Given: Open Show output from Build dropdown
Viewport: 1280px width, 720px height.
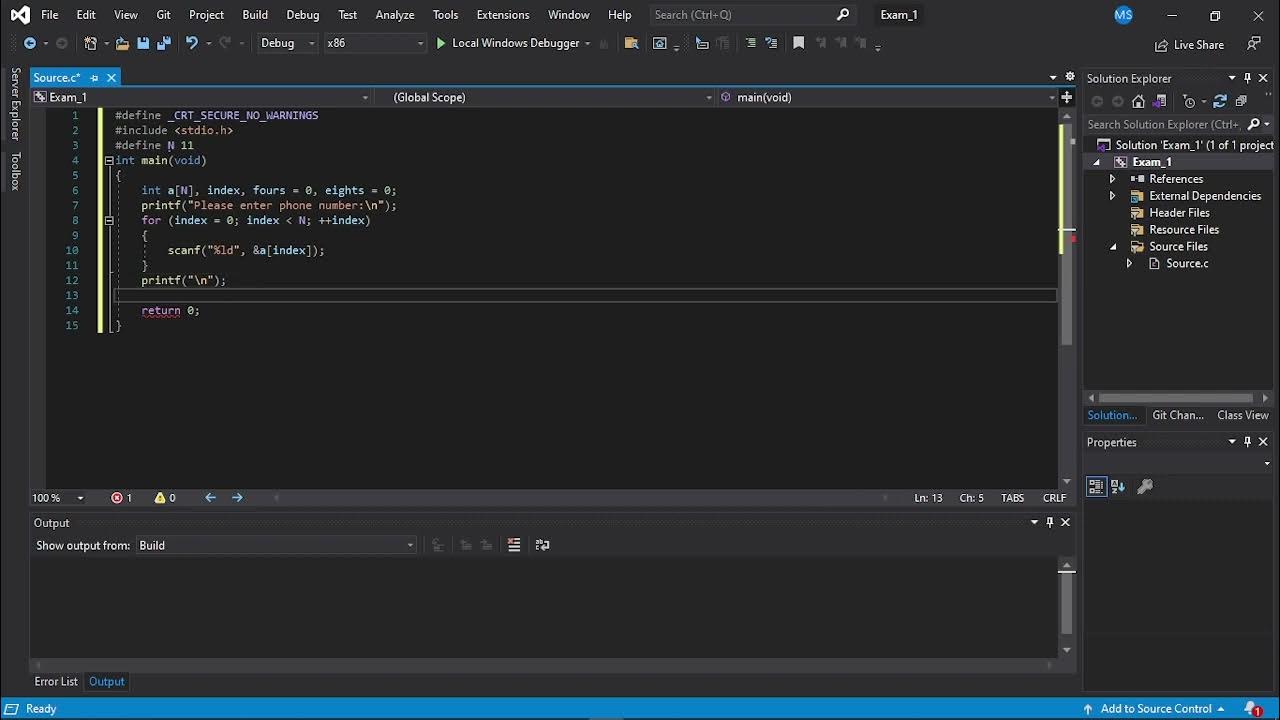Looking at the screenshot, I should pos(277,545).
